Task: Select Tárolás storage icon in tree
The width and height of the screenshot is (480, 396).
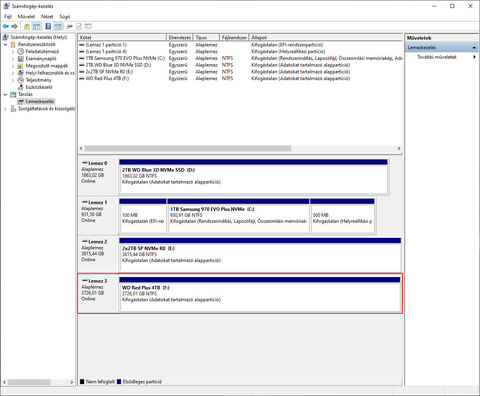Action: tap(13, 94)
